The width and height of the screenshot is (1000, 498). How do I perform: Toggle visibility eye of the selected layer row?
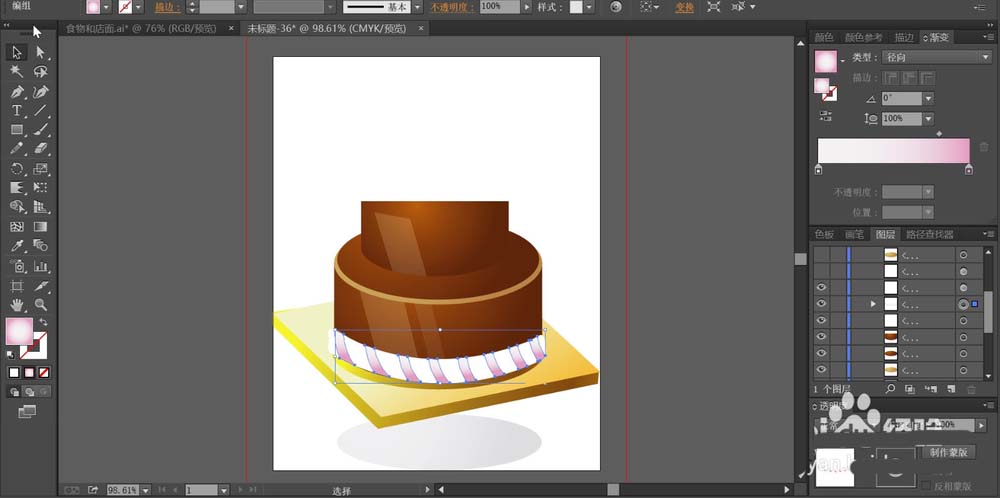point(821,303)
